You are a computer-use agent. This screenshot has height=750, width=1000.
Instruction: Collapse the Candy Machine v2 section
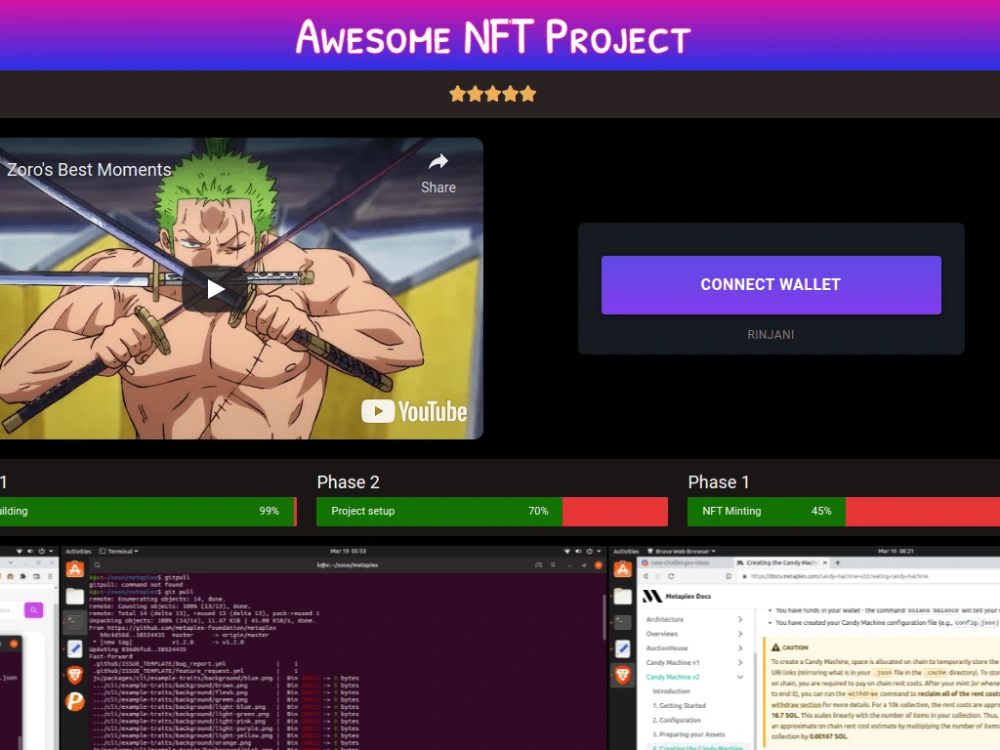click(694, 677)
